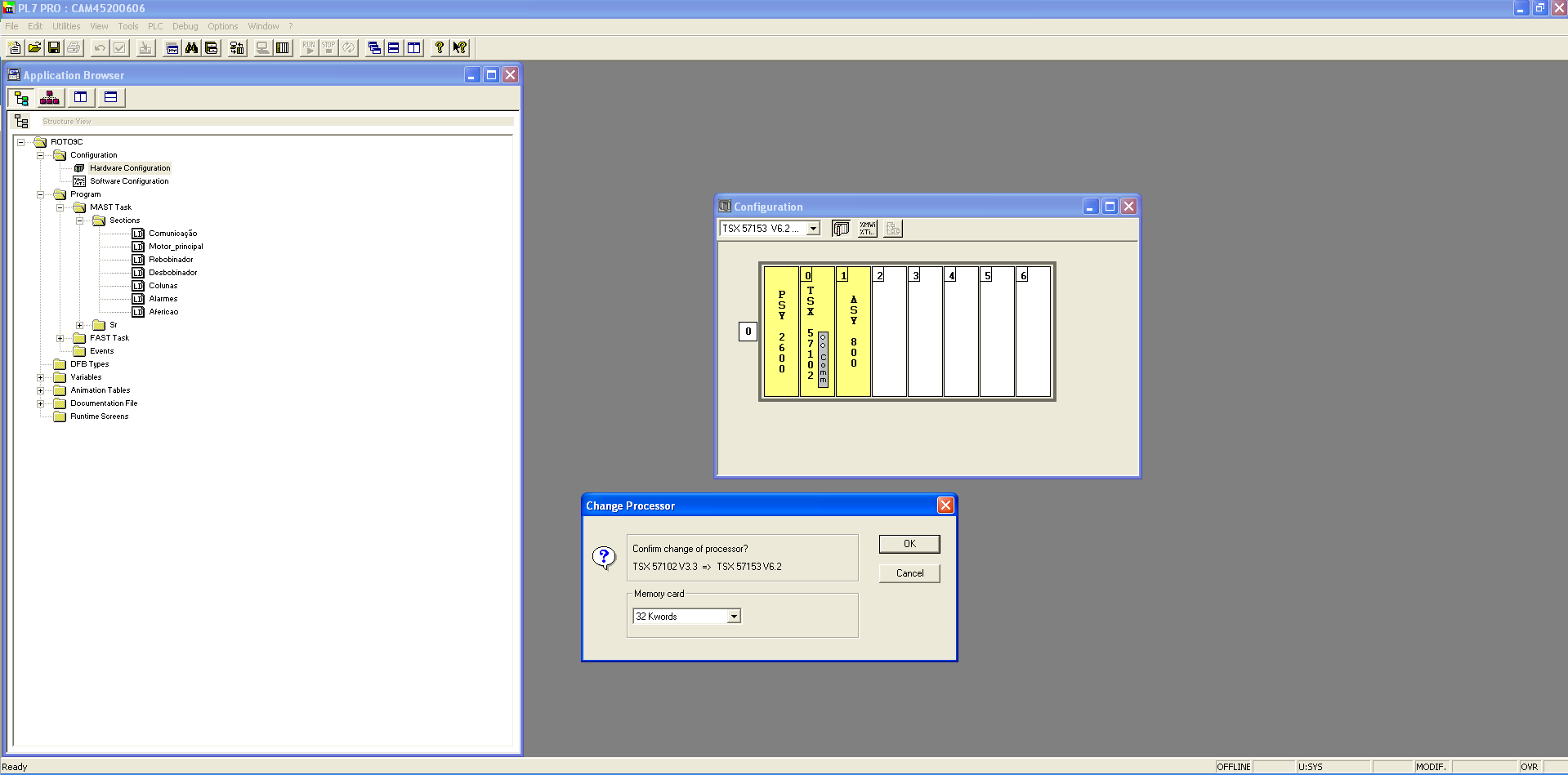Select empty rack slot 2
Screen dimensions: 1568x775
pyautogui.click(x=889, y=332)
